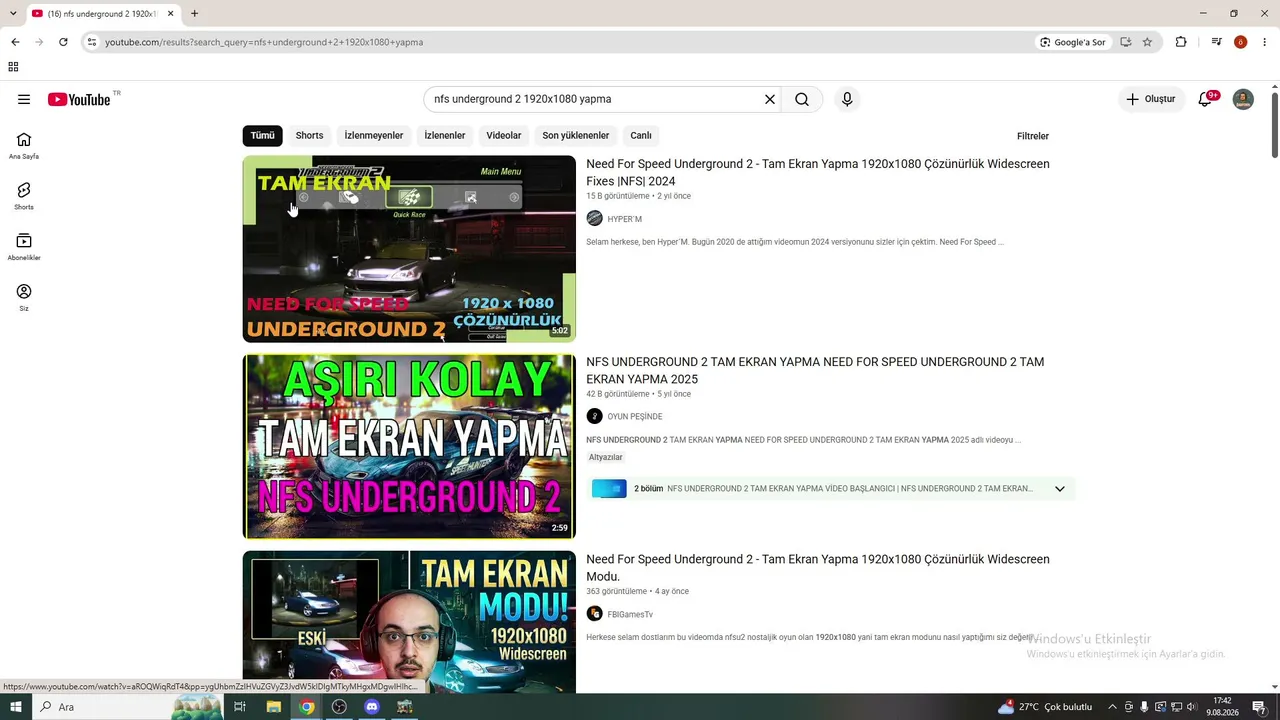The image size is (1280, 720).
Task: Open the AŞIRI KOLAY video thumbnail
Action: point(409,446)
